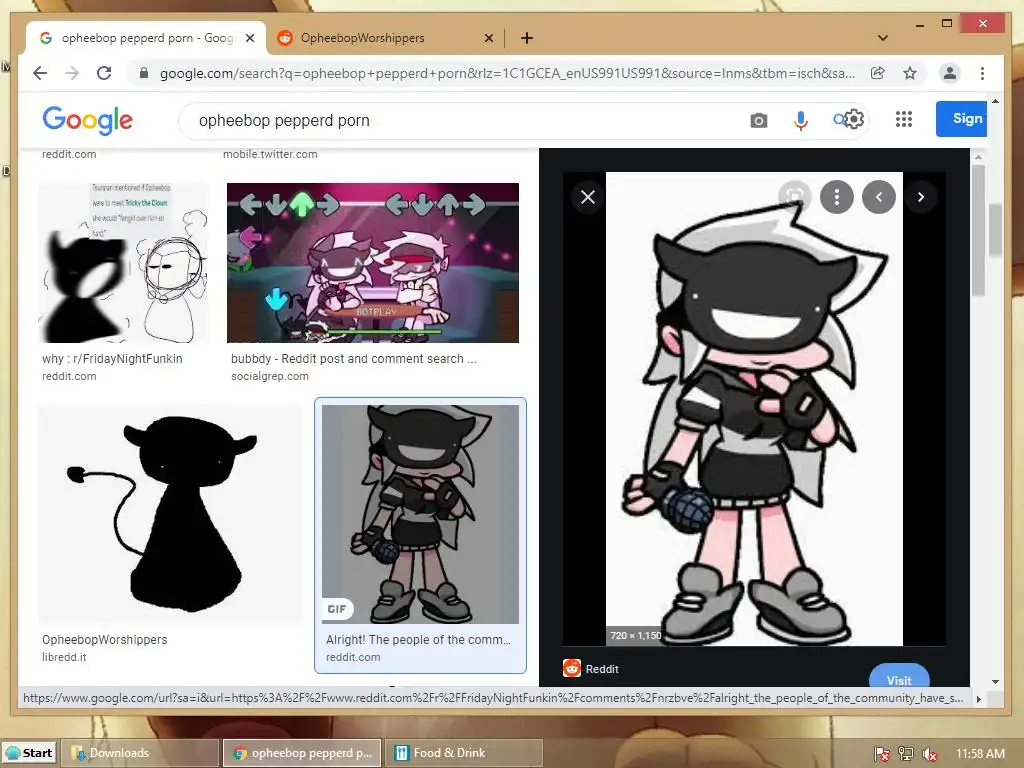Open Downloads from the taskbar
Image resolution: width=1024 pixels, height=768 pixels.
(140, 753)
